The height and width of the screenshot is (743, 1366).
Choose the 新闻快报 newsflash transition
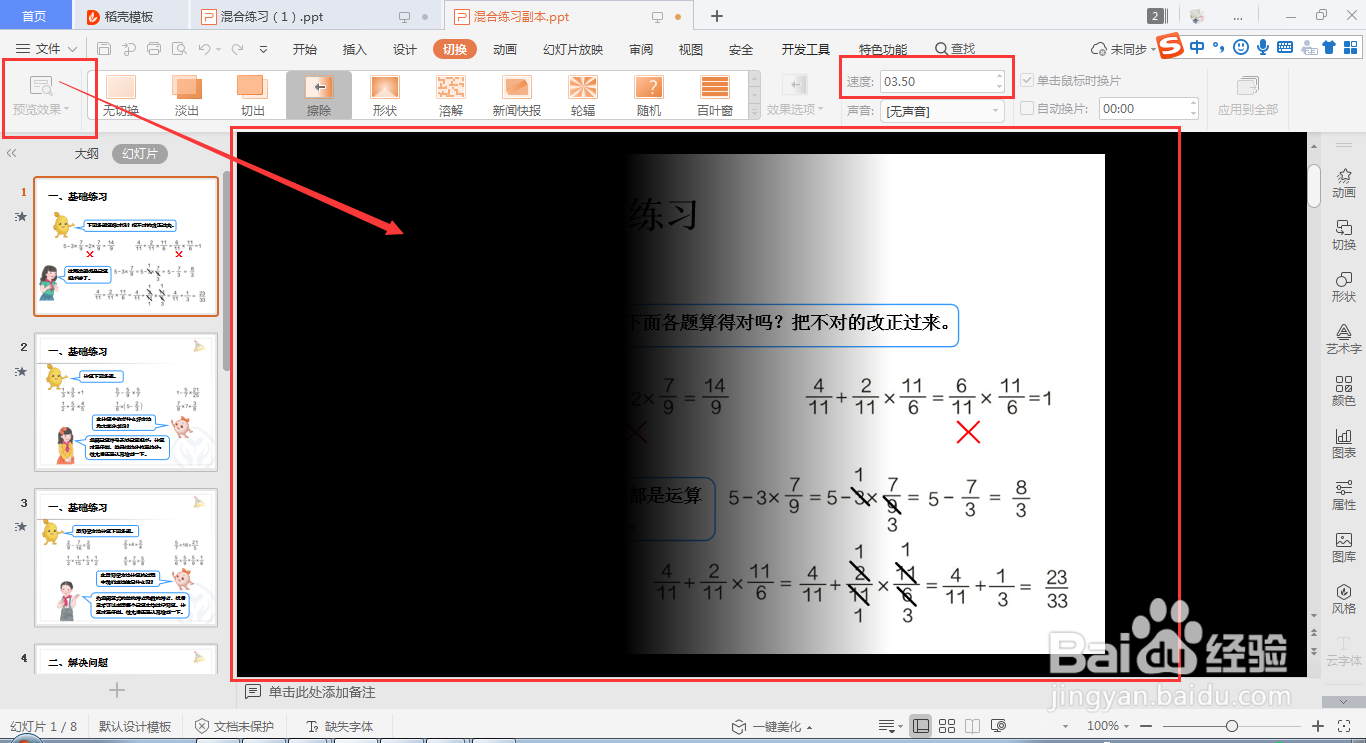tap(517, 95)
